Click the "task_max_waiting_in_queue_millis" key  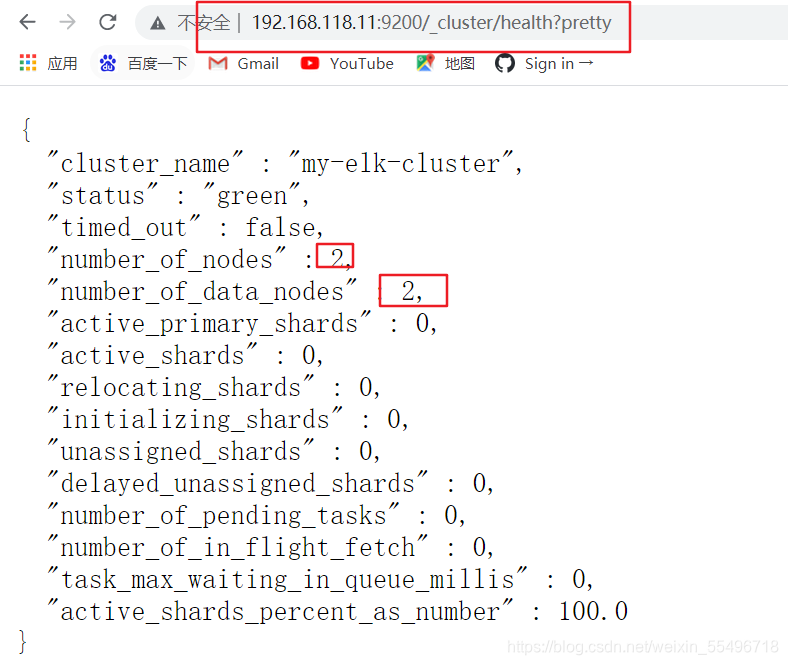287,579
